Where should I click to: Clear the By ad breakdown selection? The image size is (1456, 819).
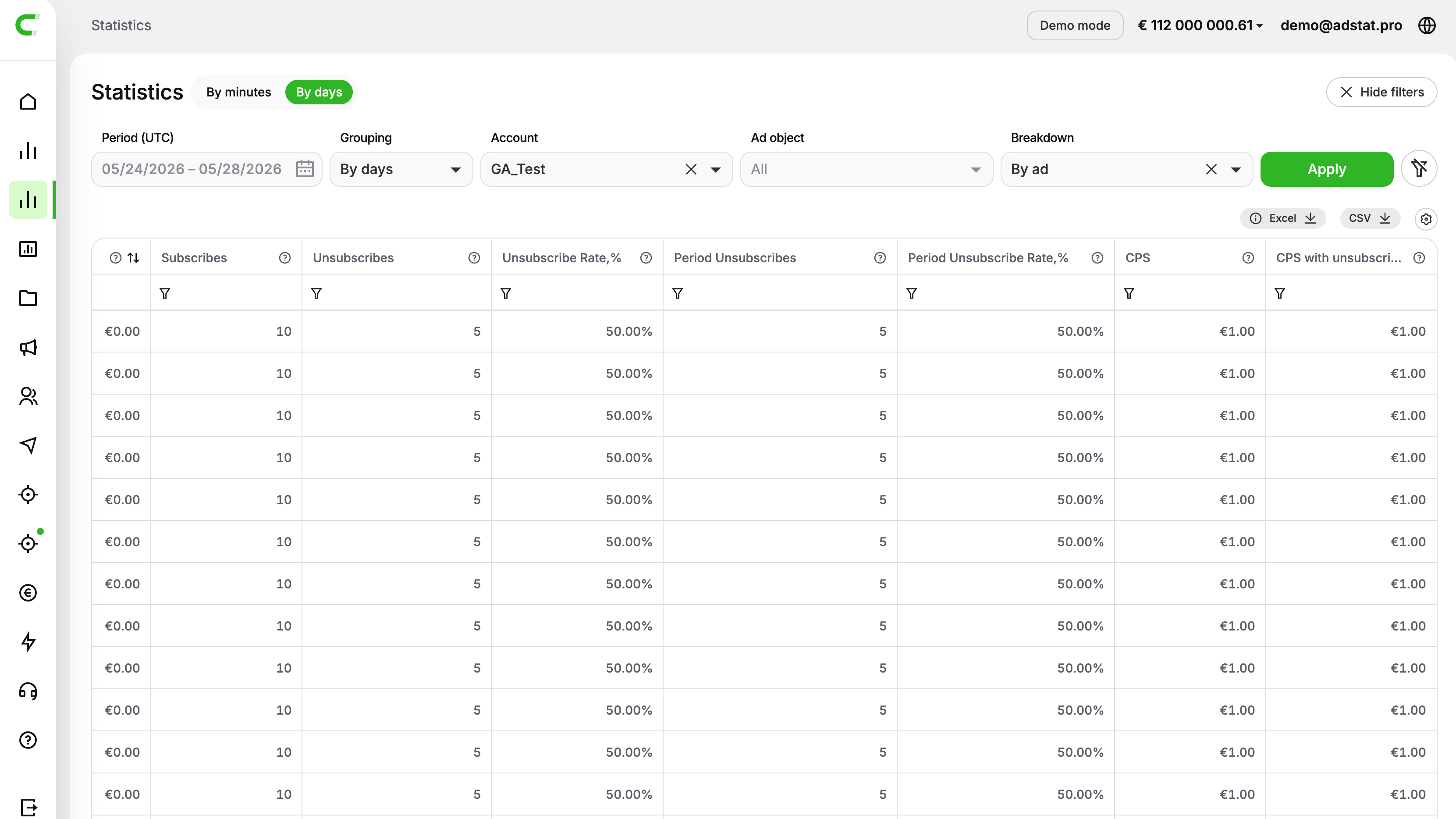1211,169
